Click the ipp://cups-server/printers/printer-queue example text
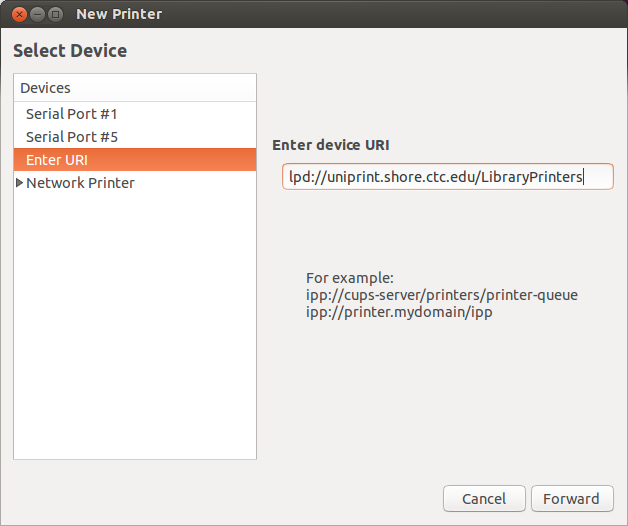The image size is (628, 526). point(442,295)
